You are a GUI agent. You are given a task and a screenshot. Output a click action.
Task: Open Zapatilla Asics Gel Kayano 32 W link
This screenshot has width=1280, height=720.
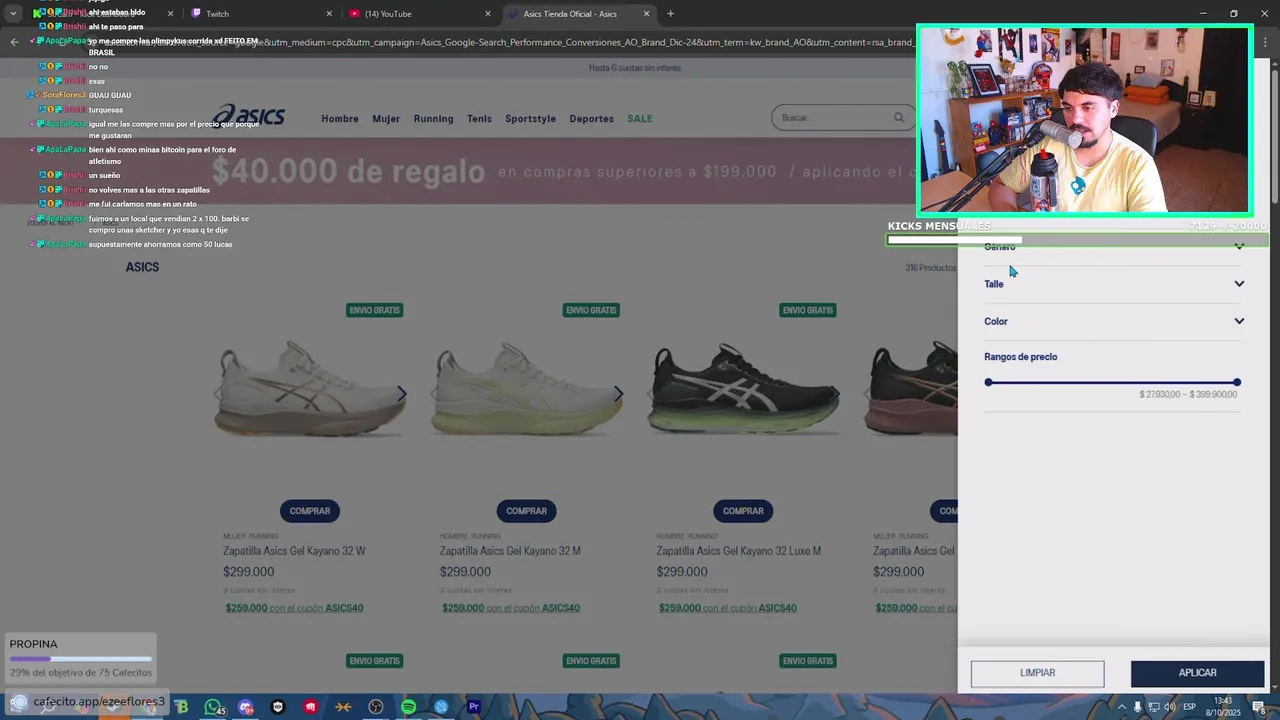coord(294,551)
